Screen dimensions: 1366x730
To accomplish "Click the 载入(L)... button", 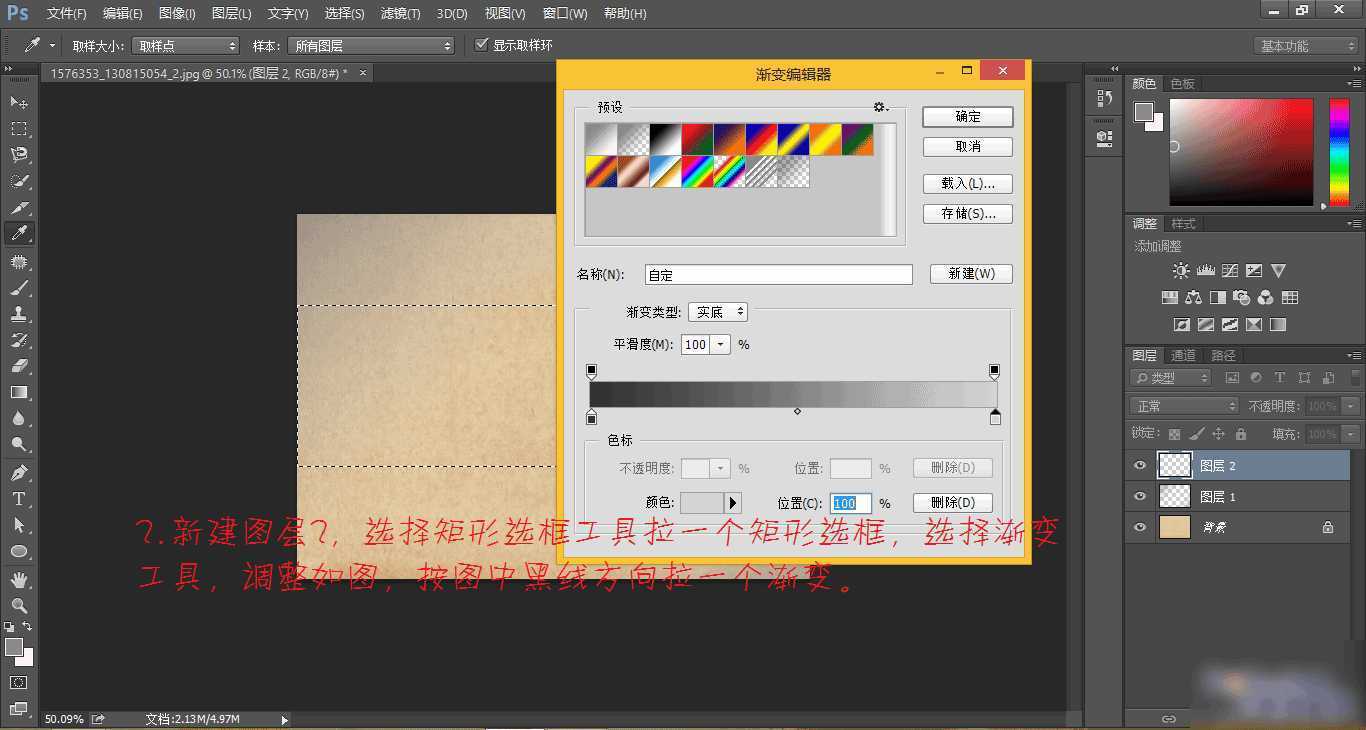I will (968, 184).
